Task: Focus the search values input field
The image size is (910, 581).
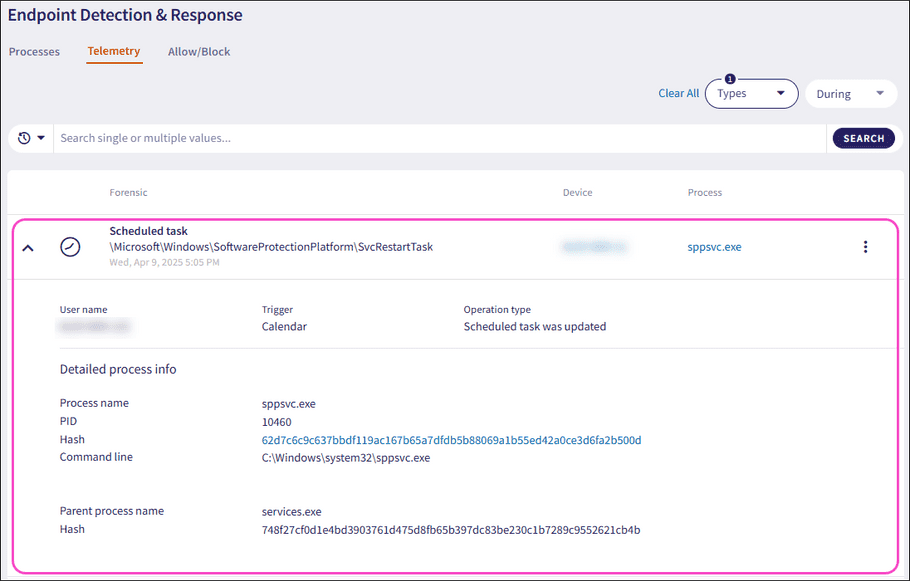Action: [440, 138]
